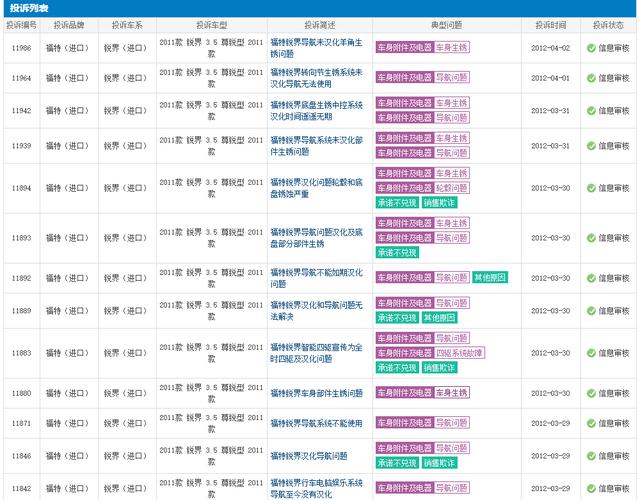Click the 投诉品牌 column header
The width and height of the screenshot is (640, 500).
69,25
